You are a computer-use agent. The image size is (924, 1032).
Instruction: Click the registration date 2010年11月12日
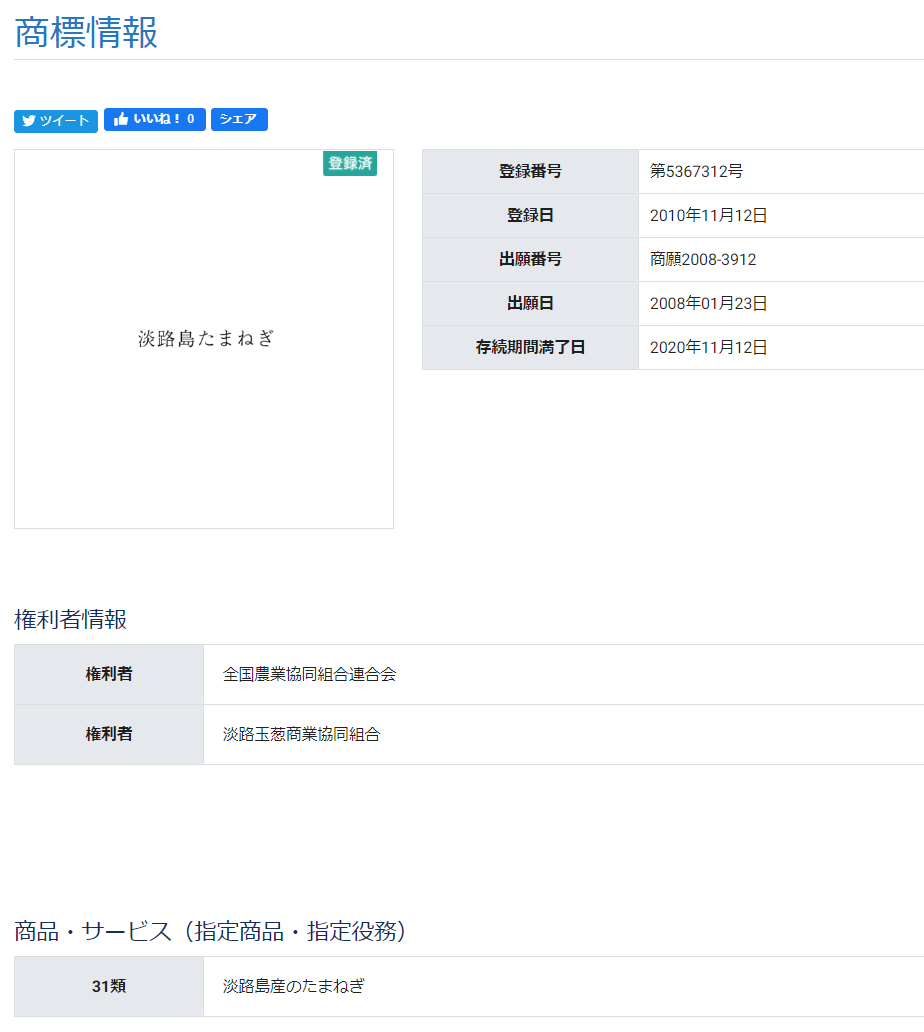[x=708, y=216]
